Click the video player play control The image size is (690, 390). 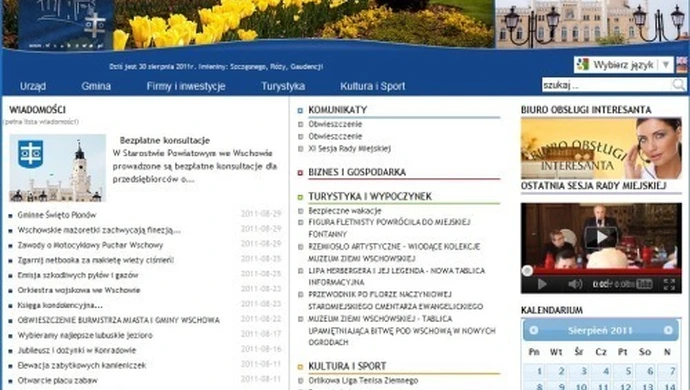[542, 284]
